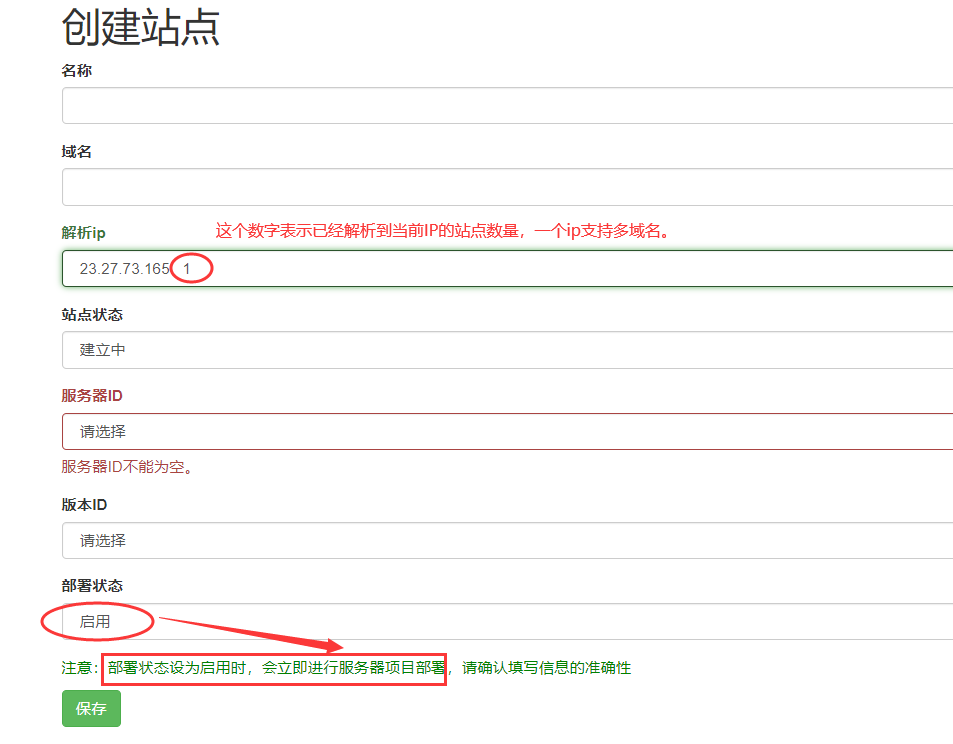Open the 站点状态 dropdown showing 建立中

pos(507,350)
